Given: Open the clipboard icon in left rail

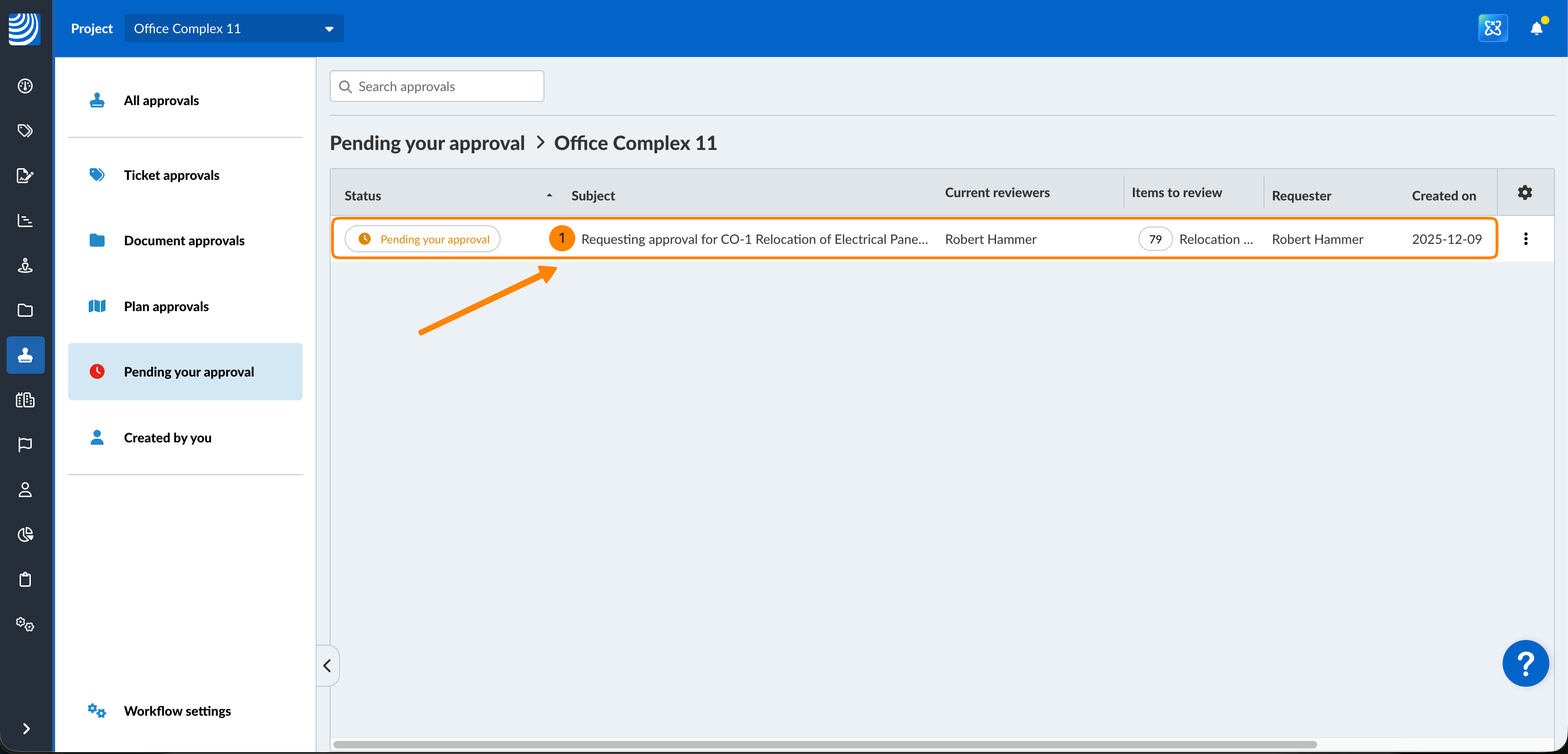Looking at the screenshot, I should coord(25,579).
